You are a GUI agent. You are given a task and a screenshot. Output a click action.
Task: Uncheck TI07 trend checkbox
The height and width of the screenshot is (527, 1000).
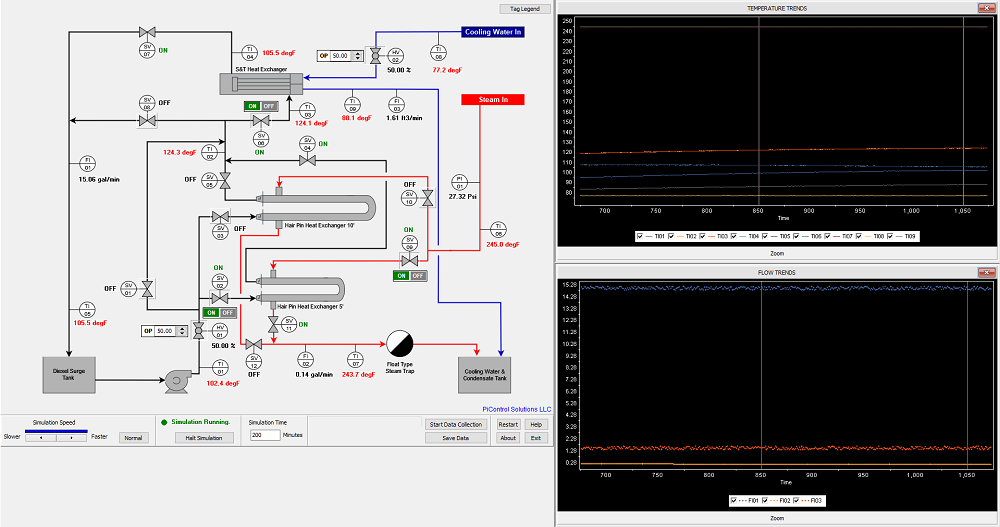tap(827, 236)
